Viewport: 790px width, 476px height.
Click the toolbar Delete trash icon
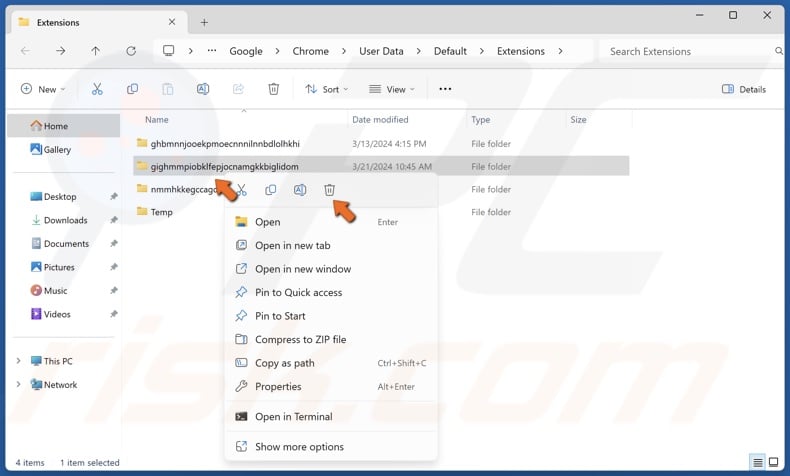[x=274, y=89]
